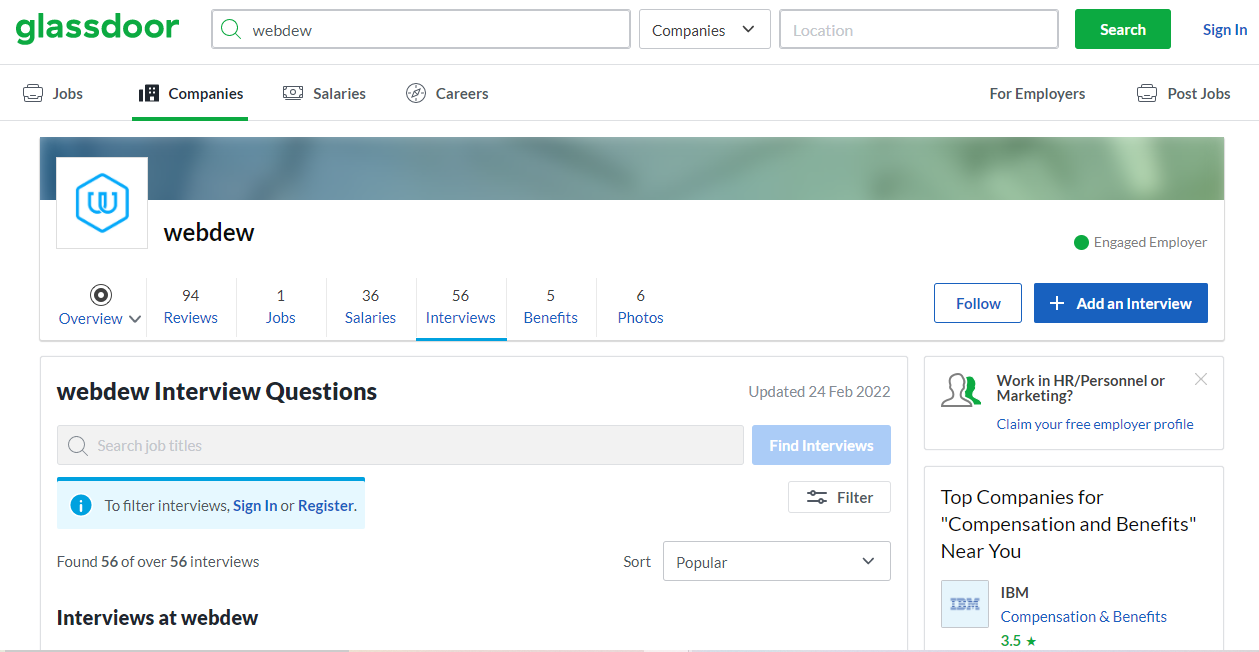Click the IBM logo thumbnail
The width and height of the screenshot is (1259, 652).
964,604
